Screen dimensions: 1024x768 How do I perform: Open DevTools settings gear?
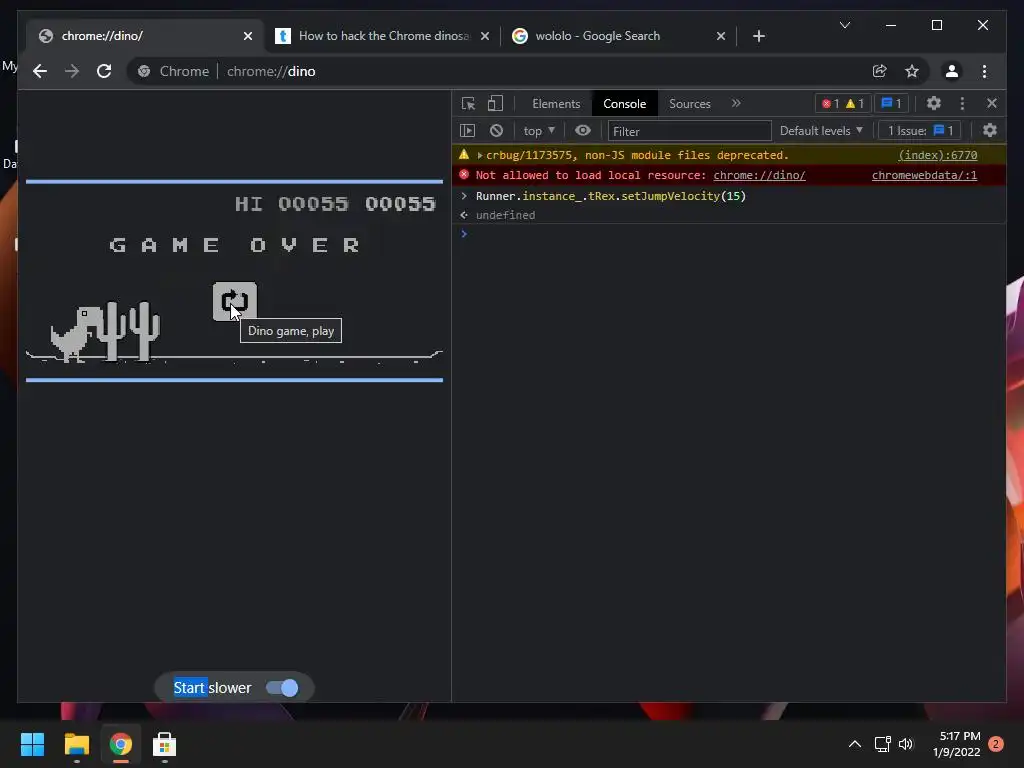pyautogui.click(x=934, y=103)
